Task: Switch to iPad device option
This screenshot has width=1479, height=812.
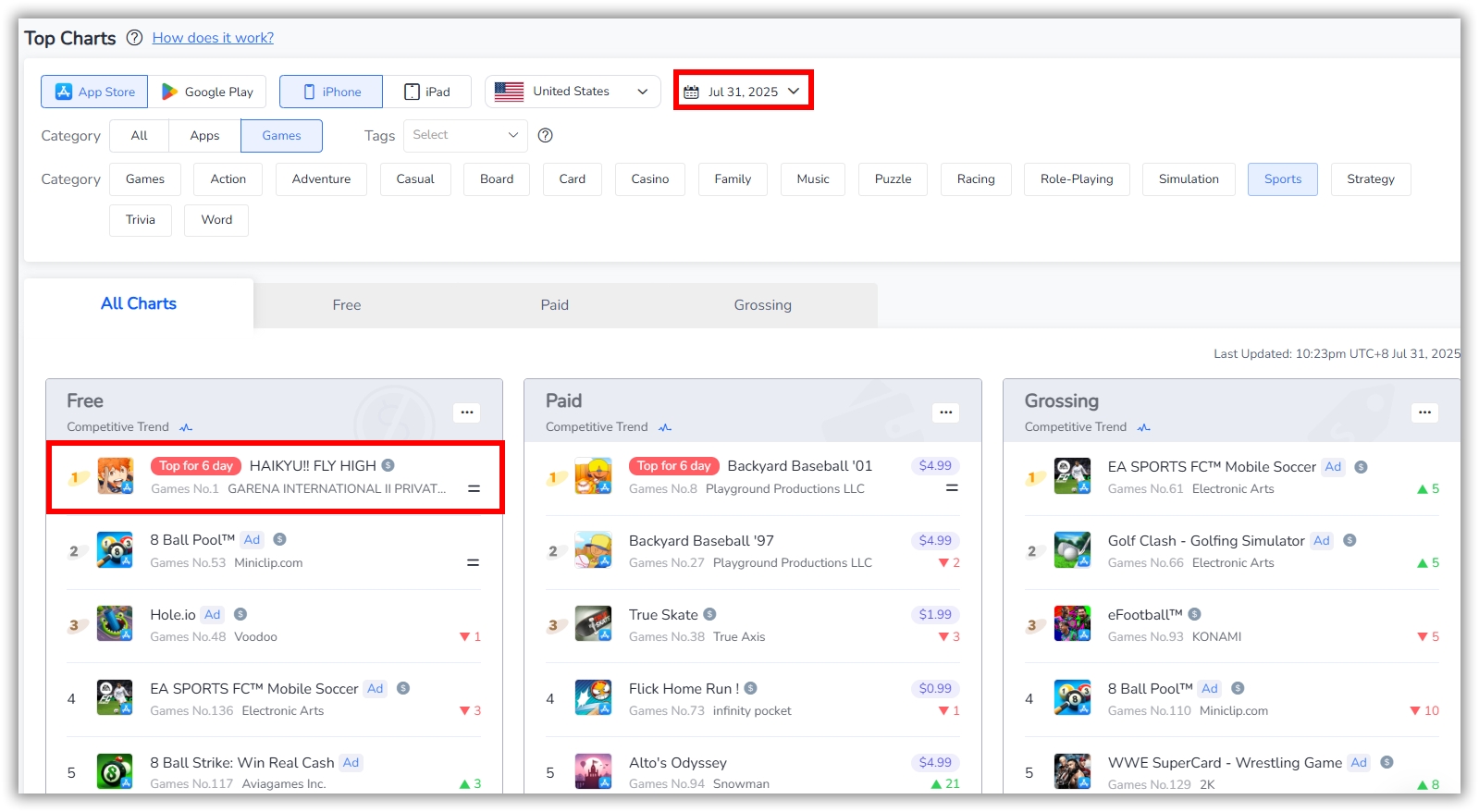Action: point(427,92)
